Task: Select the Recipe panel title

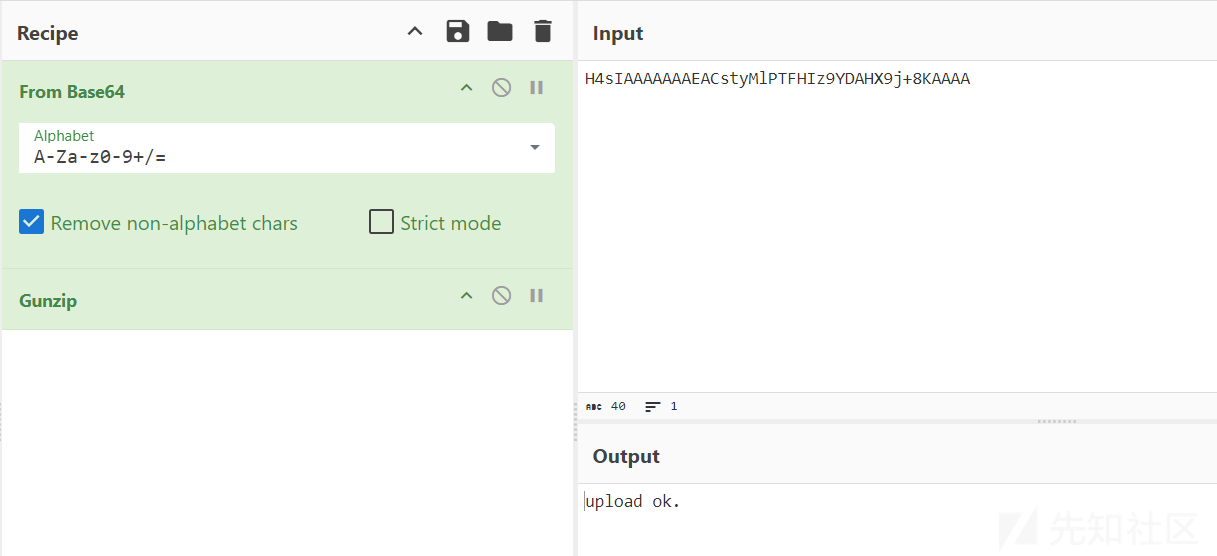Action: [47, 33]
